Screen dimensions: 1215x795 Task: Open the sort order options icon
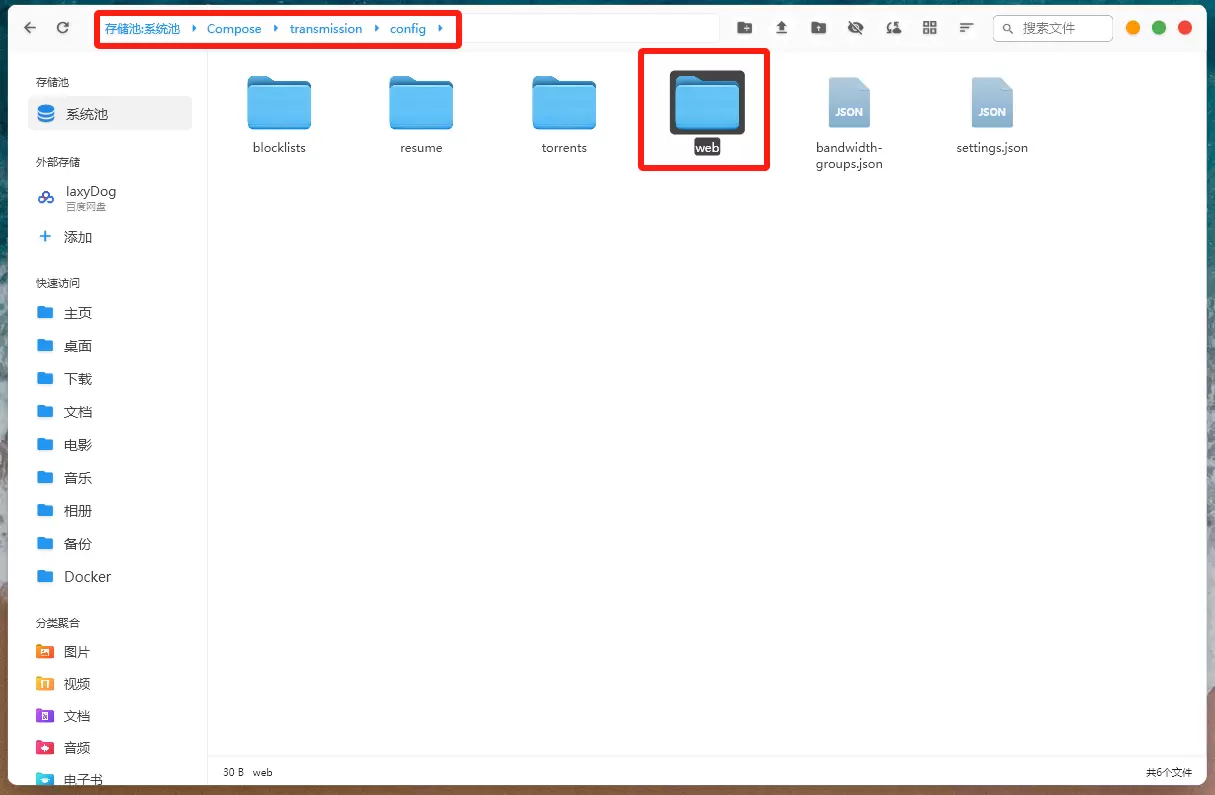[966, 28]
